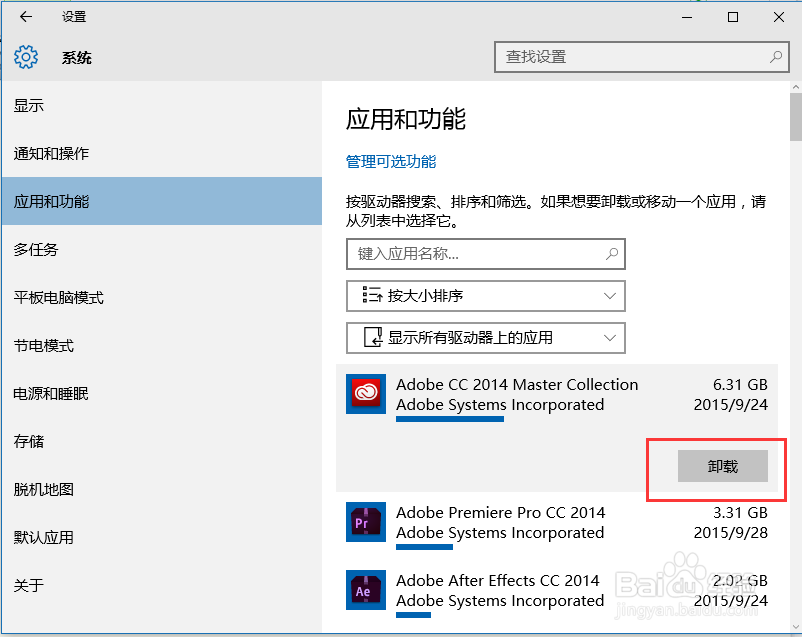Open the 通知和操作 settings page
The image size is (802, 637).
(x=51, y=154)
